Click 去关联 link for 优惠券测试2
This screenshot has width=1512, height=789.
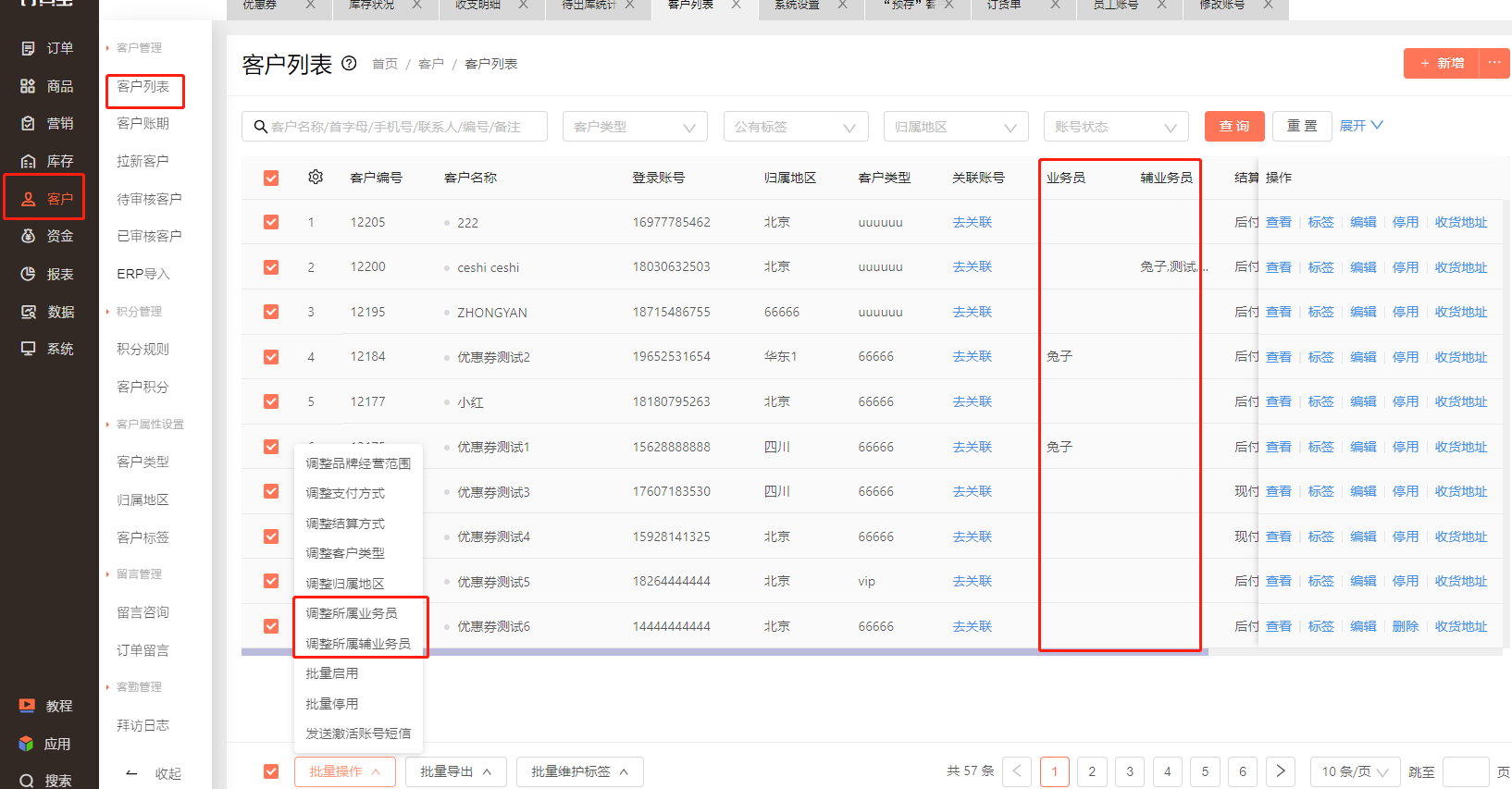pos(973,356)
